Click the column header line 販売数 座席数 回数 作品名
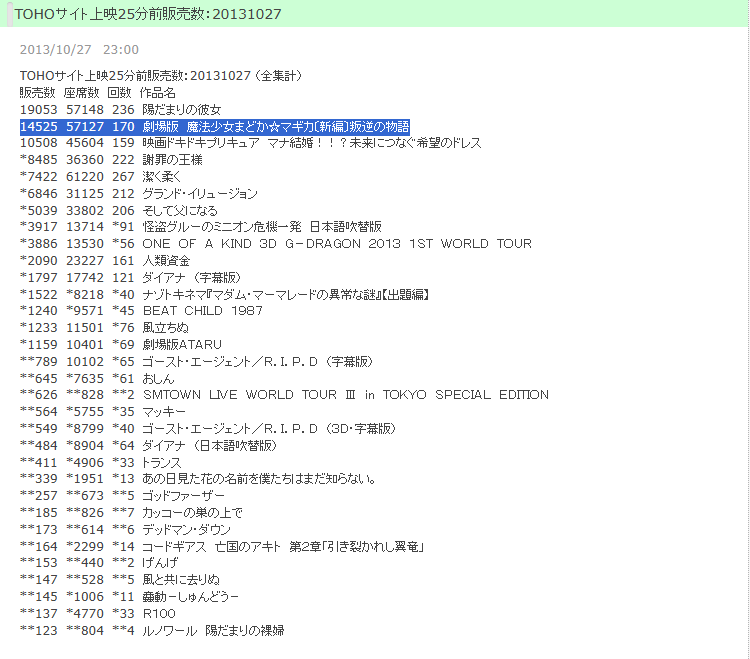 (98, 93)
